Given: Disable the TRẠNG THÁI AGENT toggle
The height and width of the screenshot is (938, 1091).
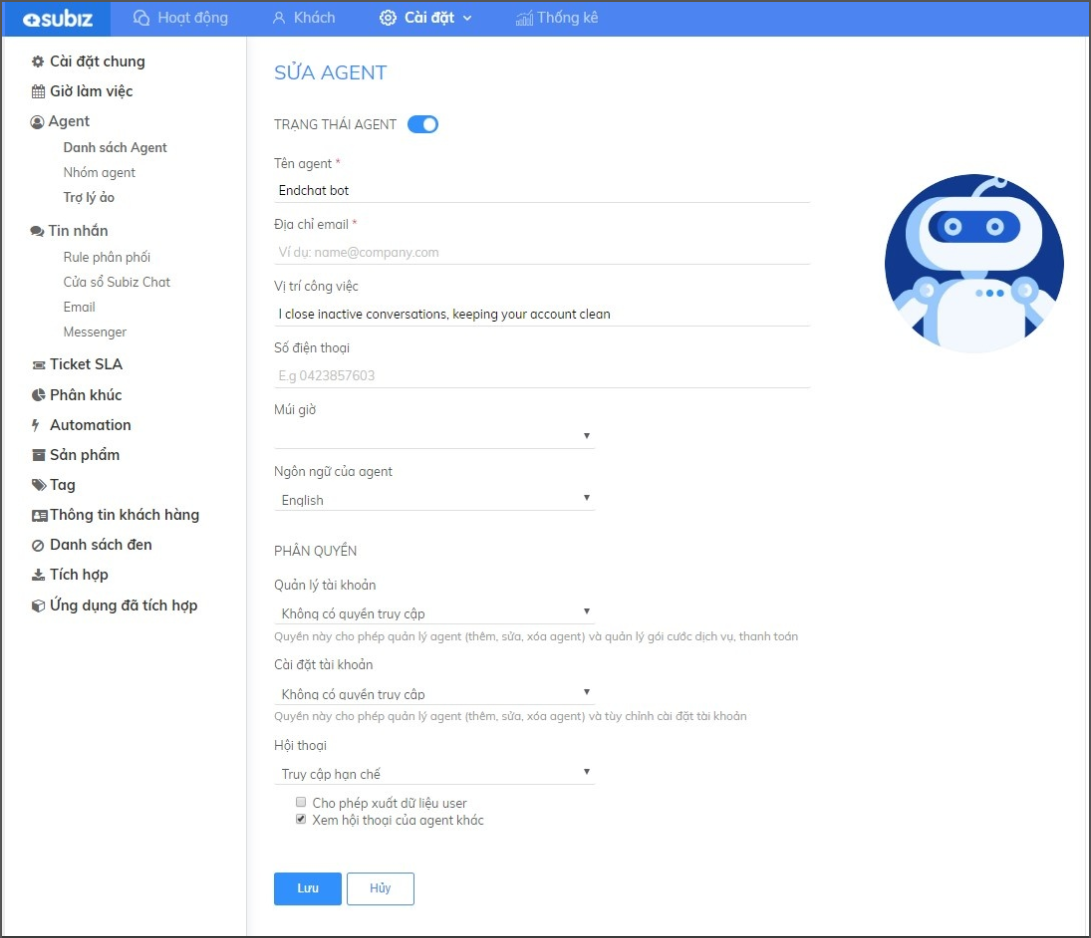Looking at the screenshot, I should pos(422,123).
